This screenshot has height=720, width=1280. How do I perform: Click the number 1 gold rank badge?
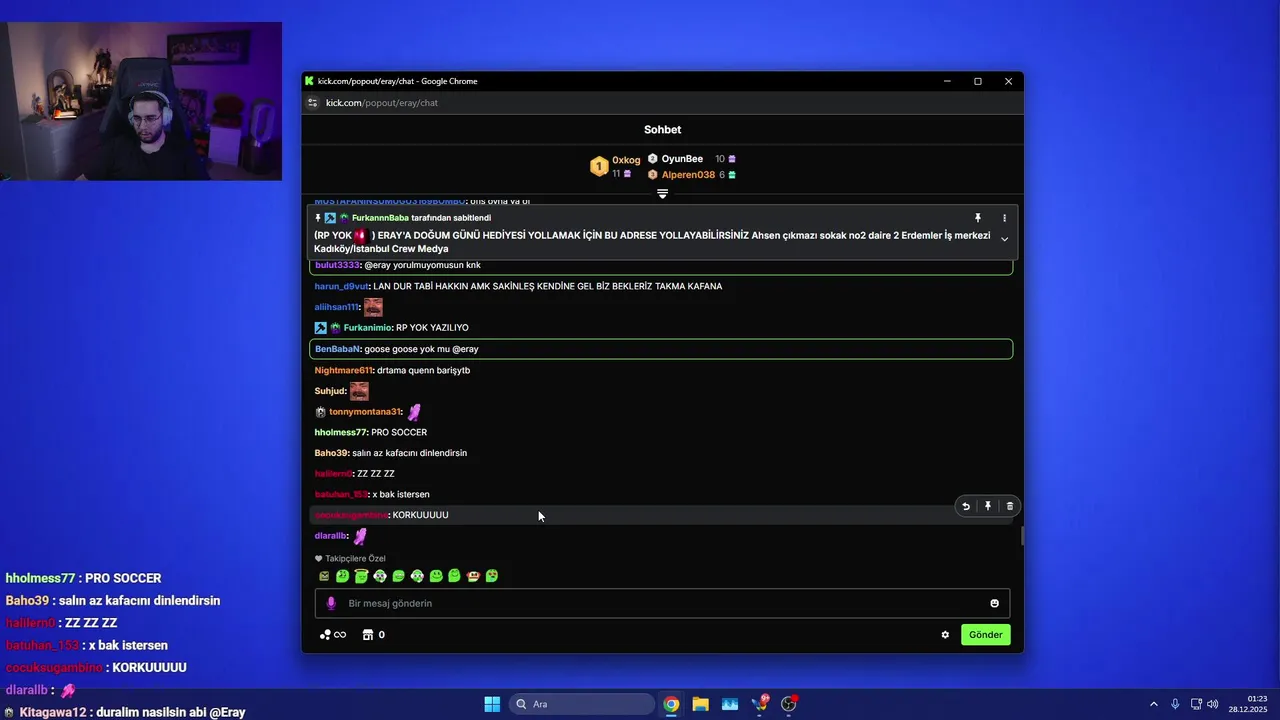pyautogui.click(x=599, y=167)
